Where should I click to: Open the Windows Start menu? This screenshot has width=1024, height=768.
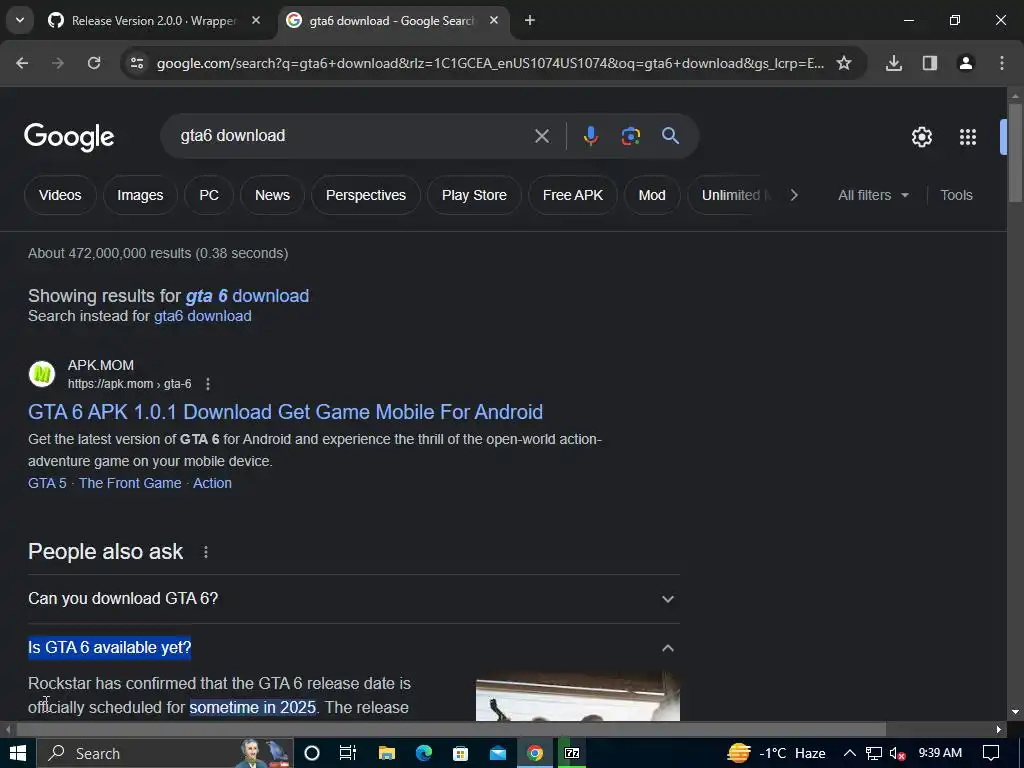click(18, 754)
